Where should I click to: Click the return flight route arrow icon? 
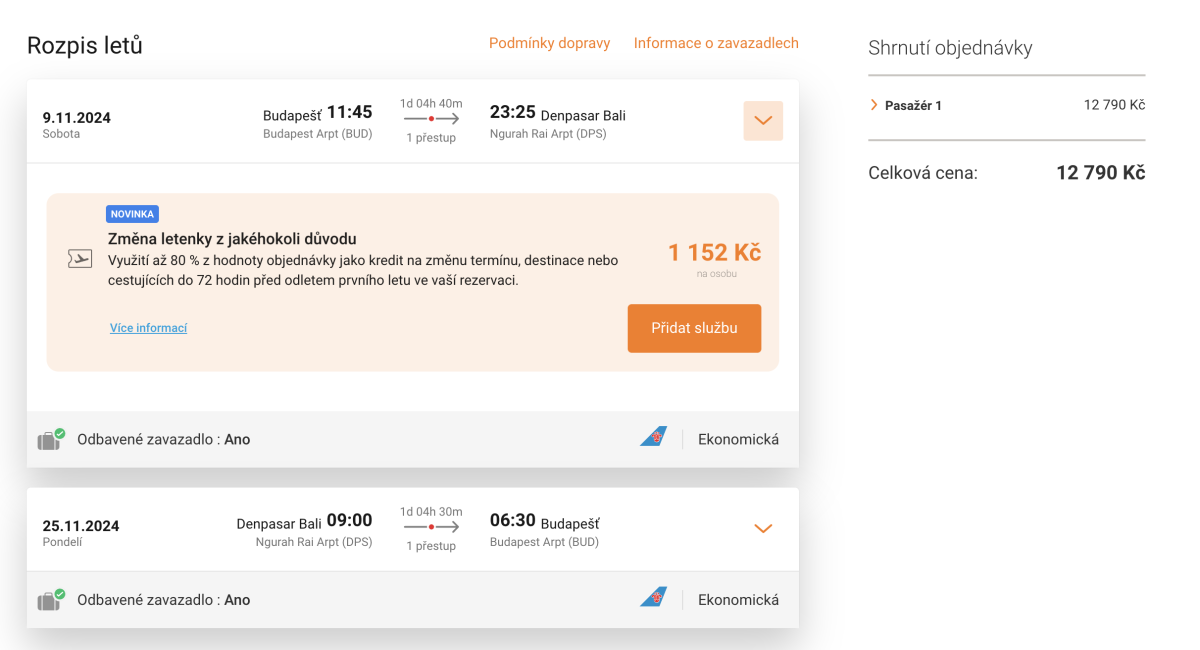[431, 527]
